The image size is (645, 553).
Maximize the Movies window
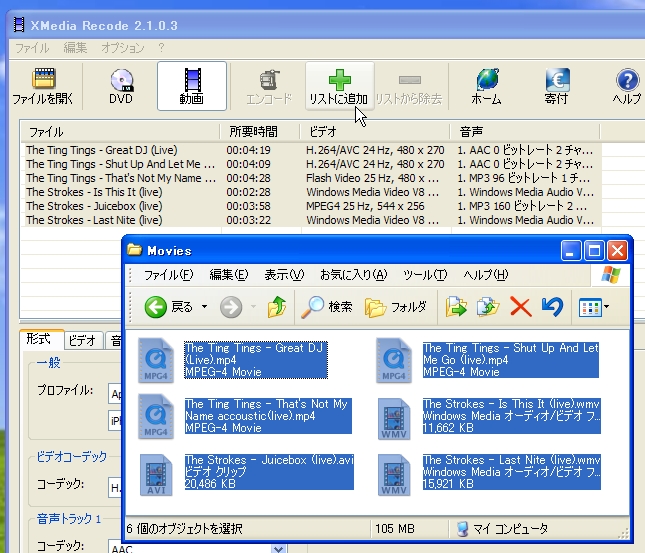[x=594, y=250]
